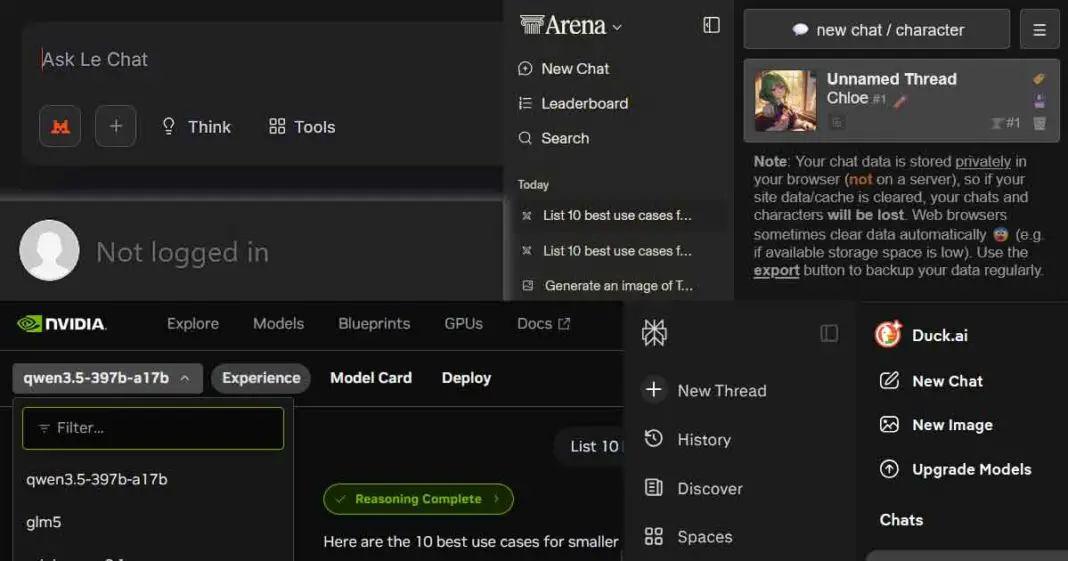Delete Unnamed Thread with the trash icon

click(x=1039, y=123)
